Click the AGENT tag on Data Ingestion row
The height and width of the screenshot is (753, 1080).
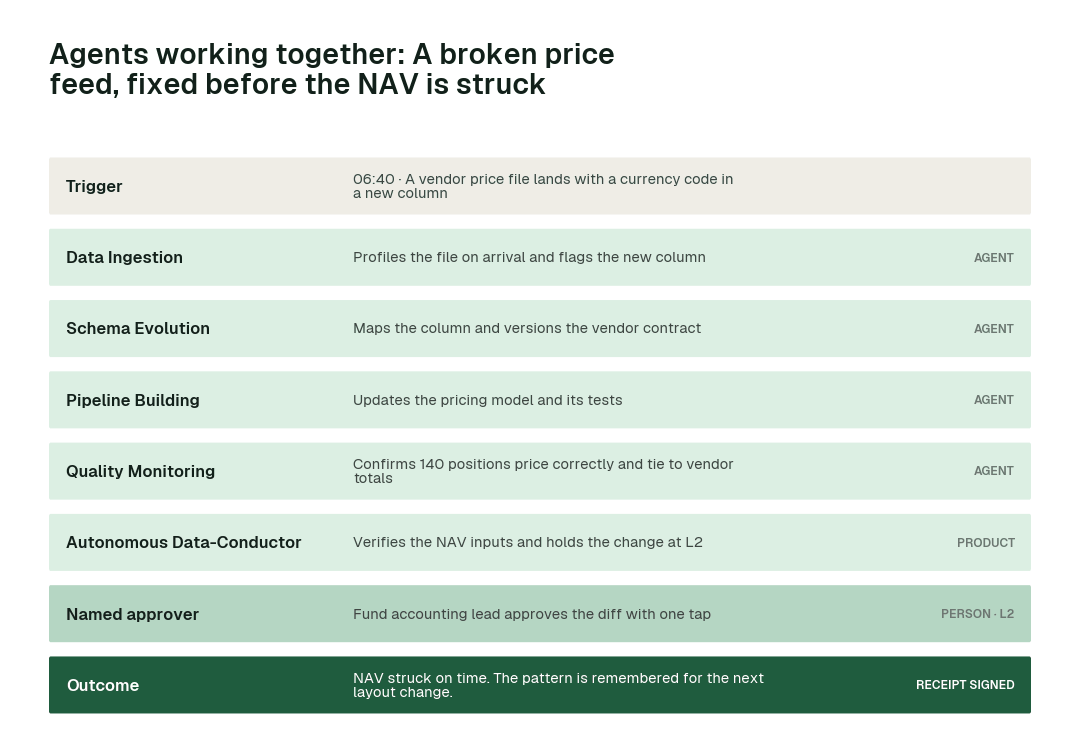click(993, 258)
